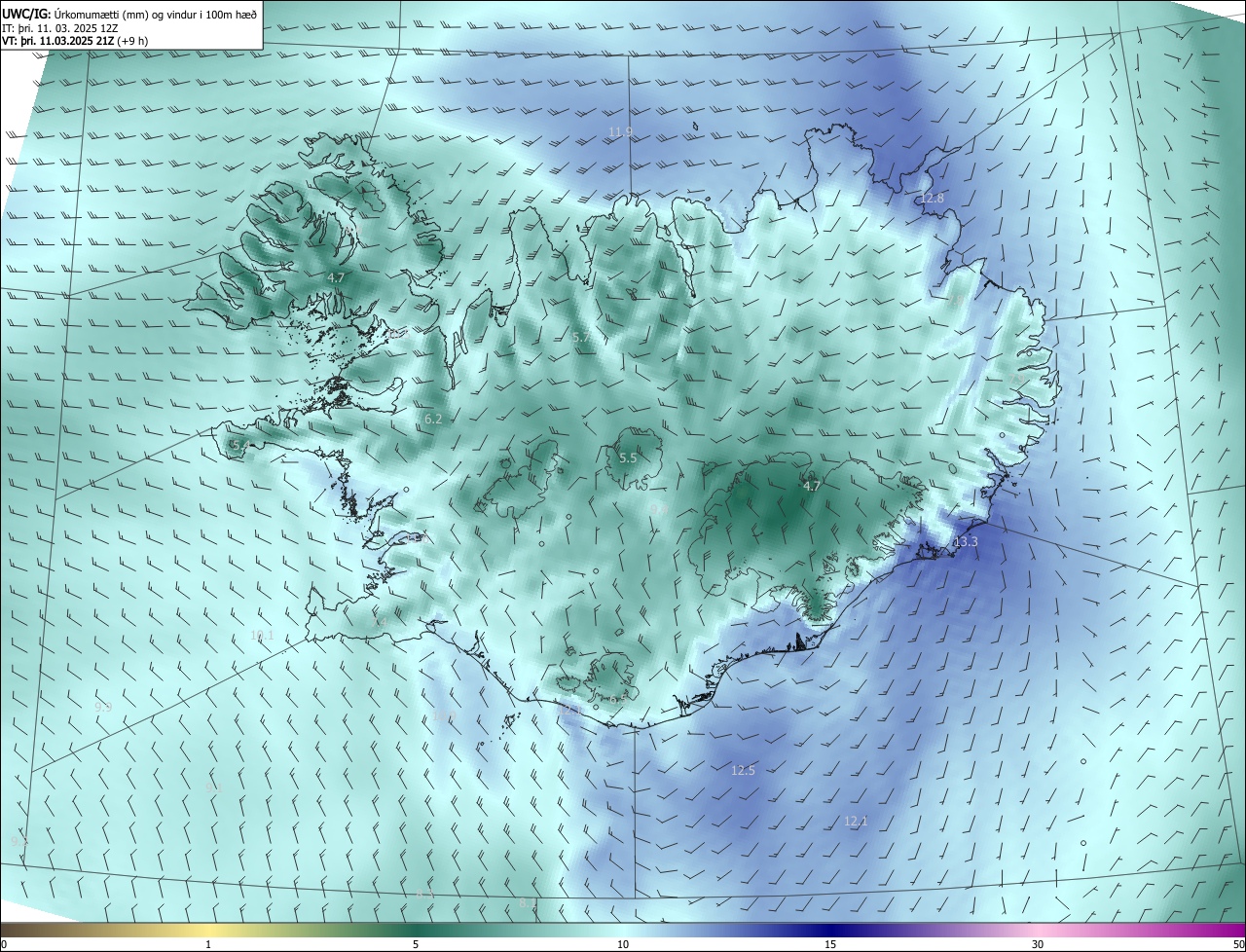
Task: Click the 12.8 value on the northeast coast
Action: [933, 198]
